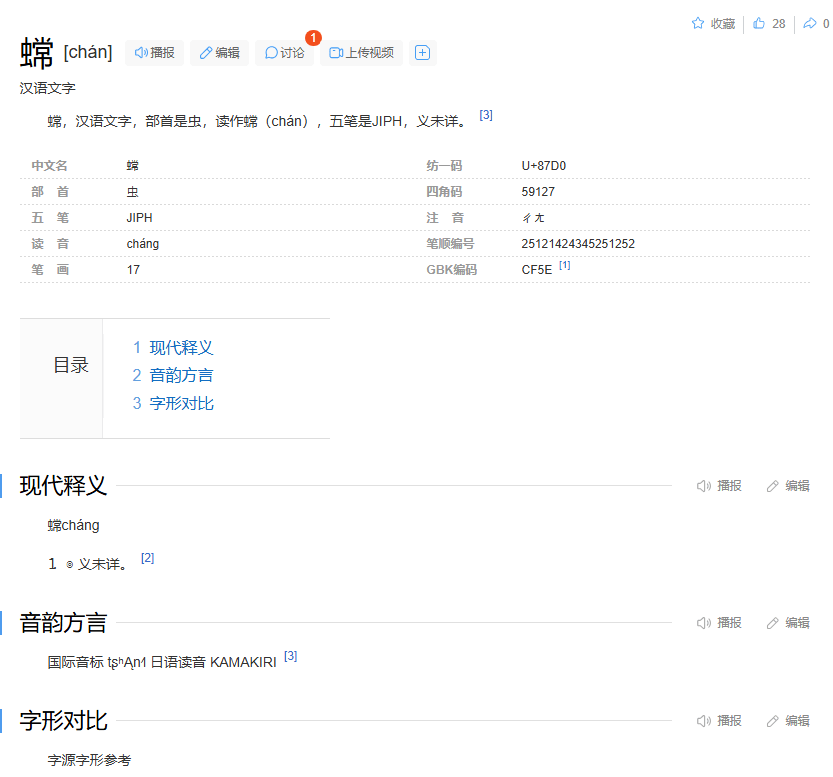Play 播报 for 现代释义 section

[x=719, y=486]
